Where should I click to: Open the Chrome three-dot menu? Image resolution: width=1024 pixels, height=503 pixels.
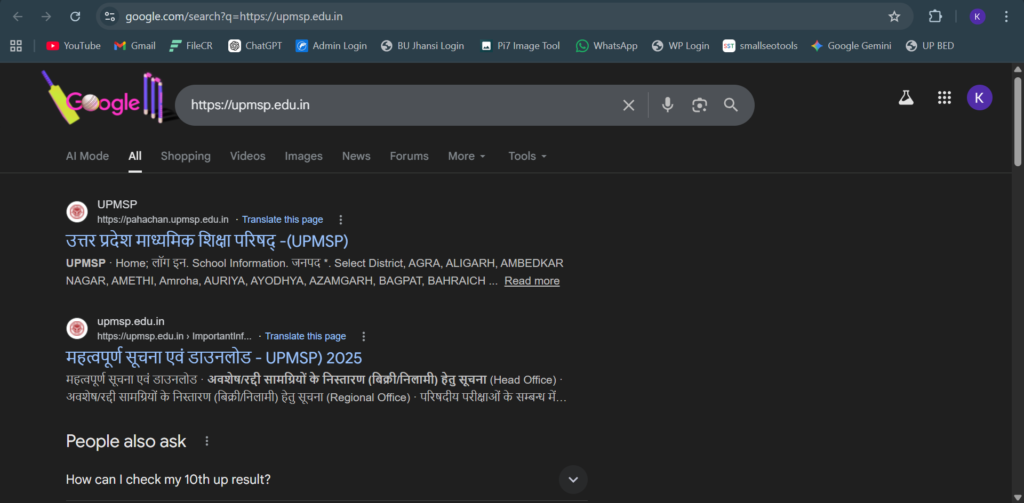point(1006,17)
